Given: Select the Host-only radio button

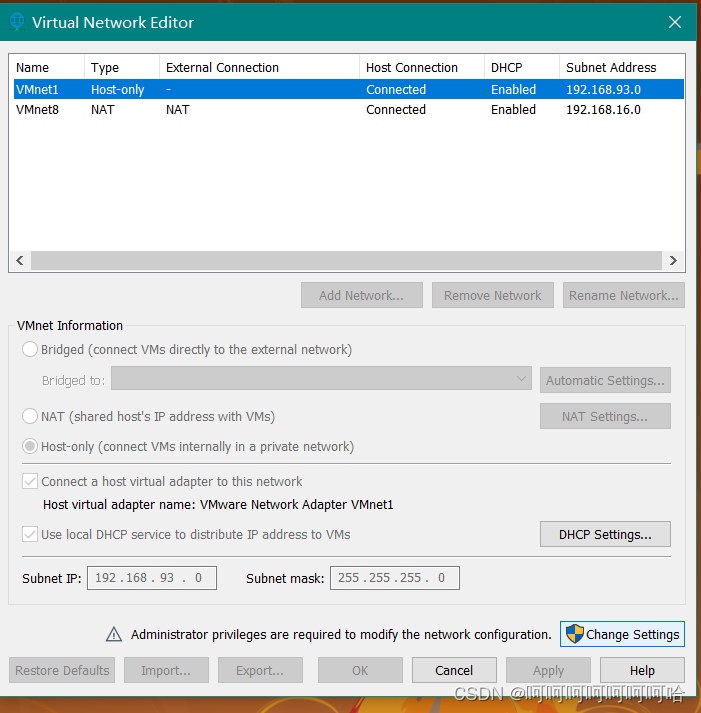Looking at the screenshot, I should pos(30,446).
